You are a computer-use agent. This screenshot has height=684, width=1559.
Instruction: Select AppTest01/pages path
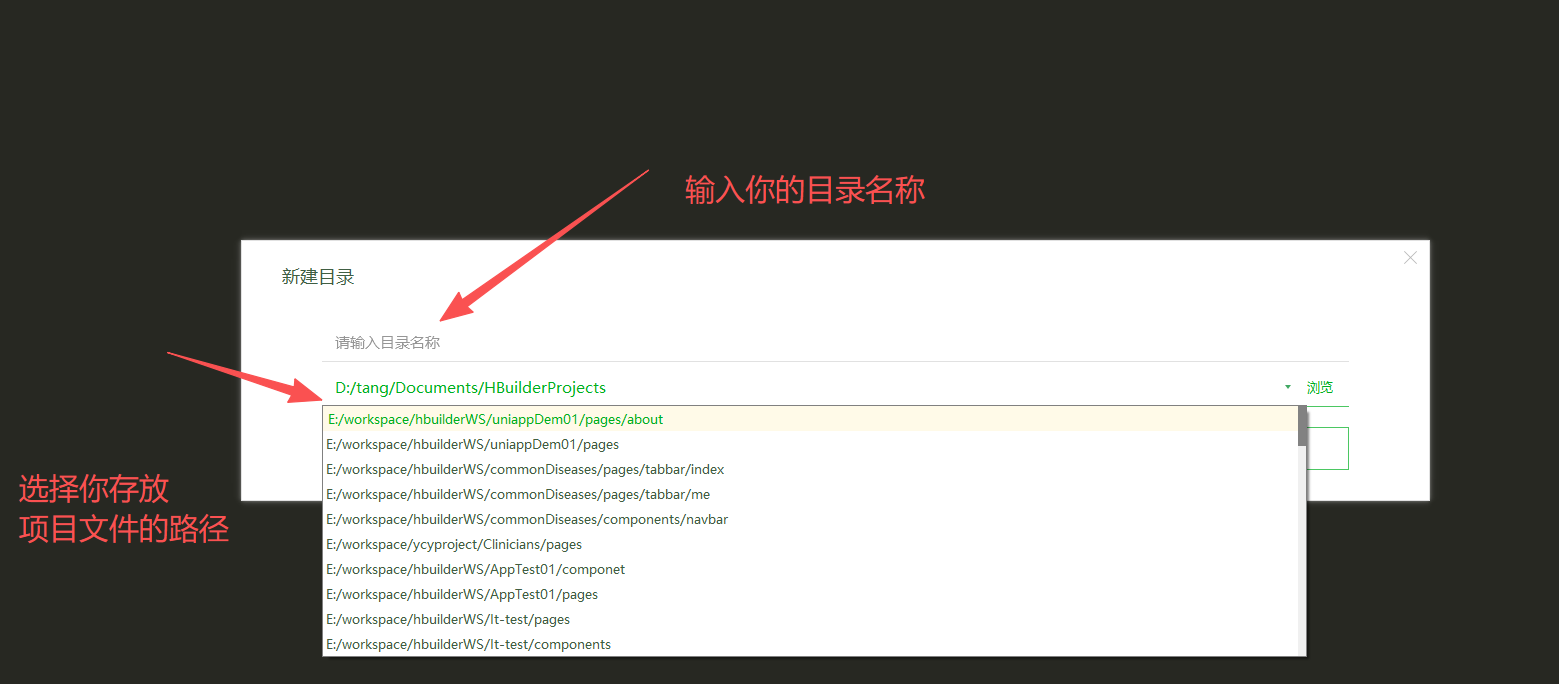click(810, 594)
